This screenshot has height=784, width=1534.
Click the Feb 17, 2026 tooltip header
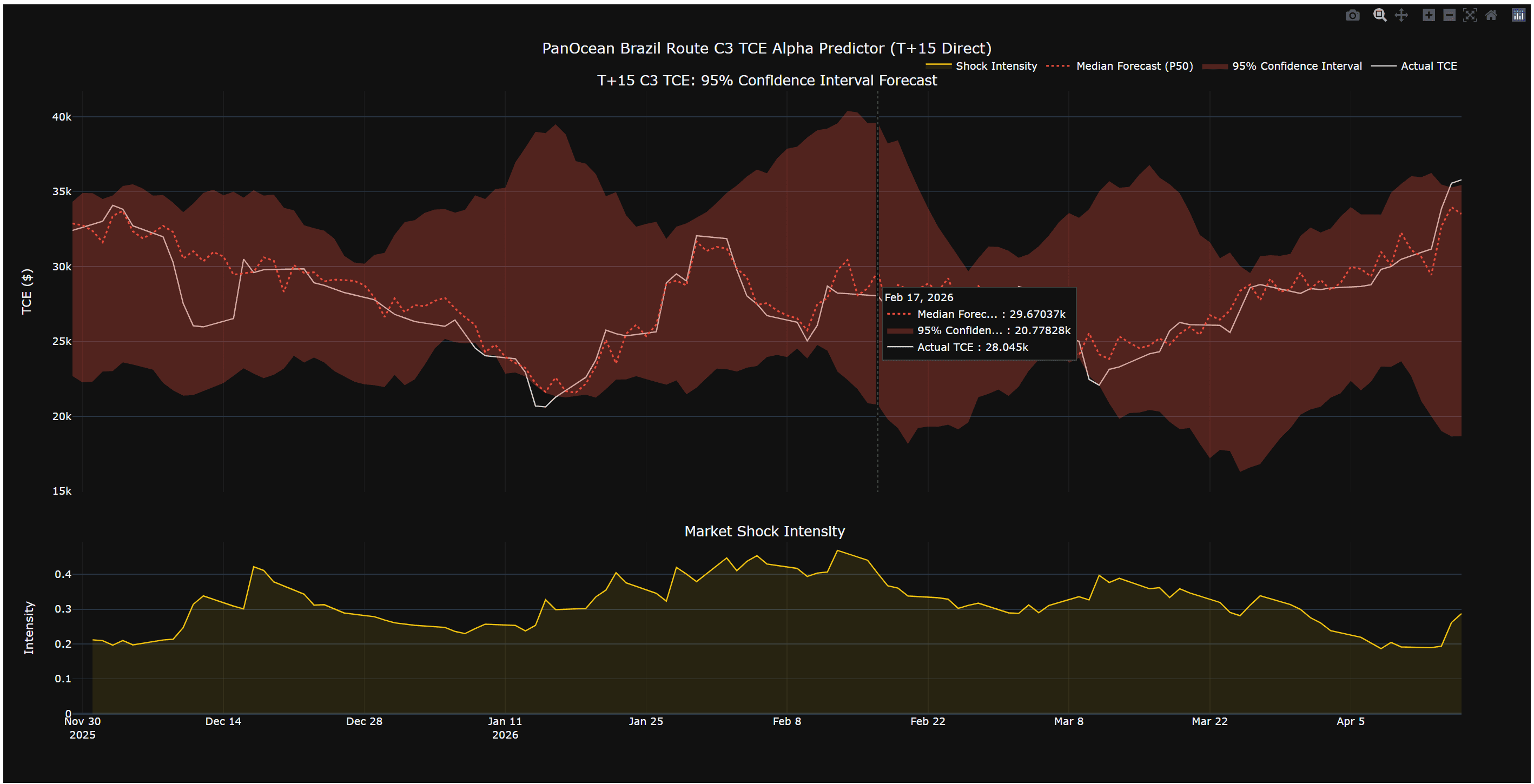919,297
